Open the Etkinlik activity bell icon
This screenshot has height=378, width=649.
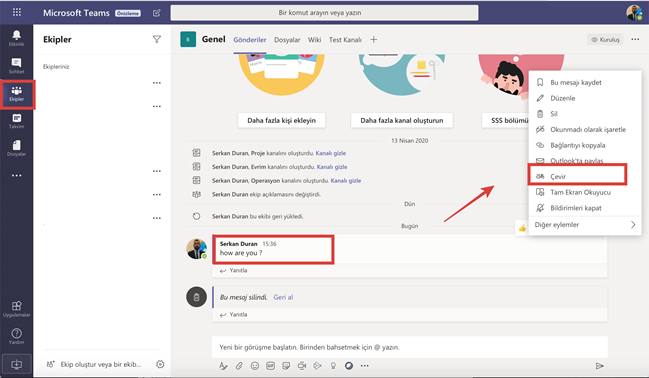pyautogui.click(x=17, y=37)
